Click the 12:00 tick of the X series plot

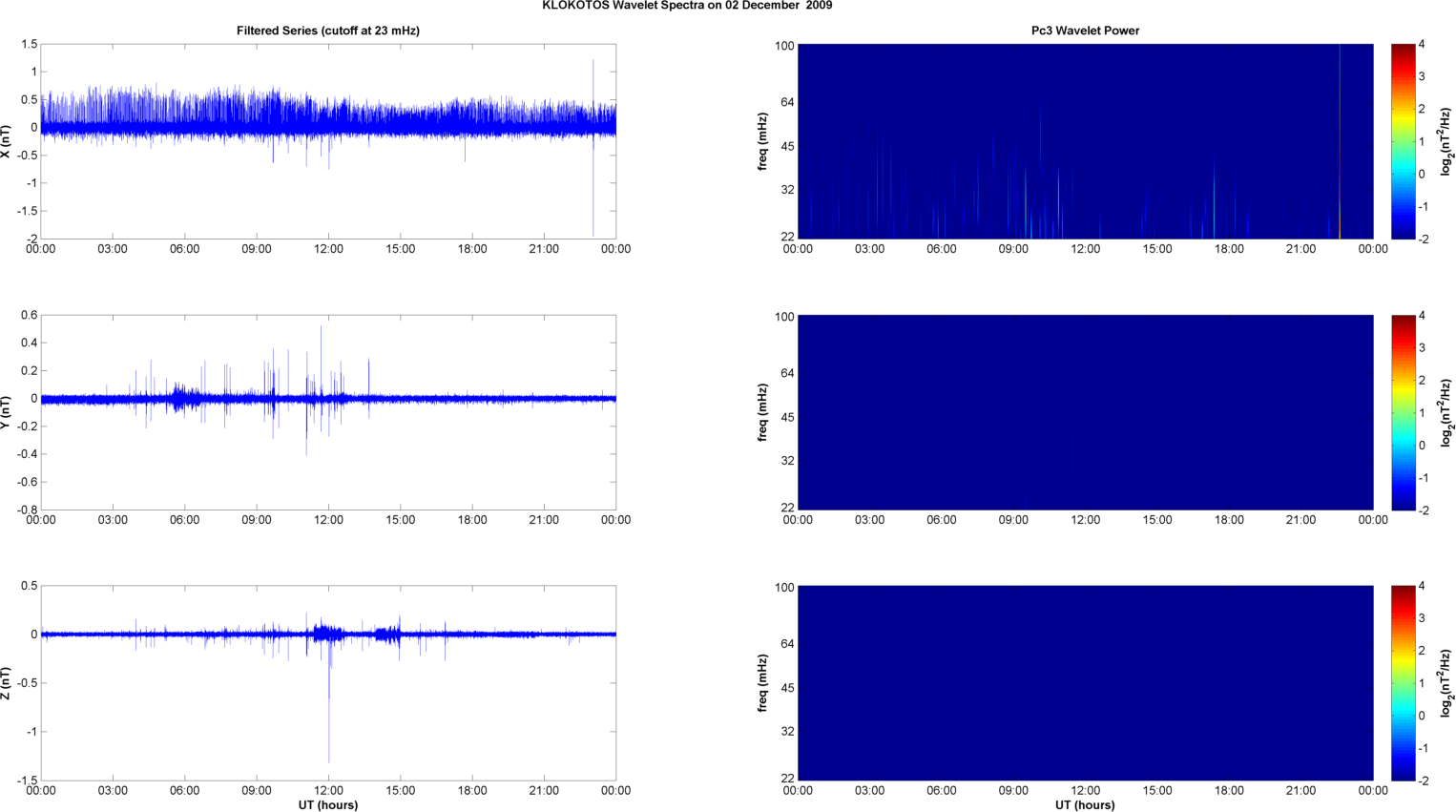[x=328, y=249]
